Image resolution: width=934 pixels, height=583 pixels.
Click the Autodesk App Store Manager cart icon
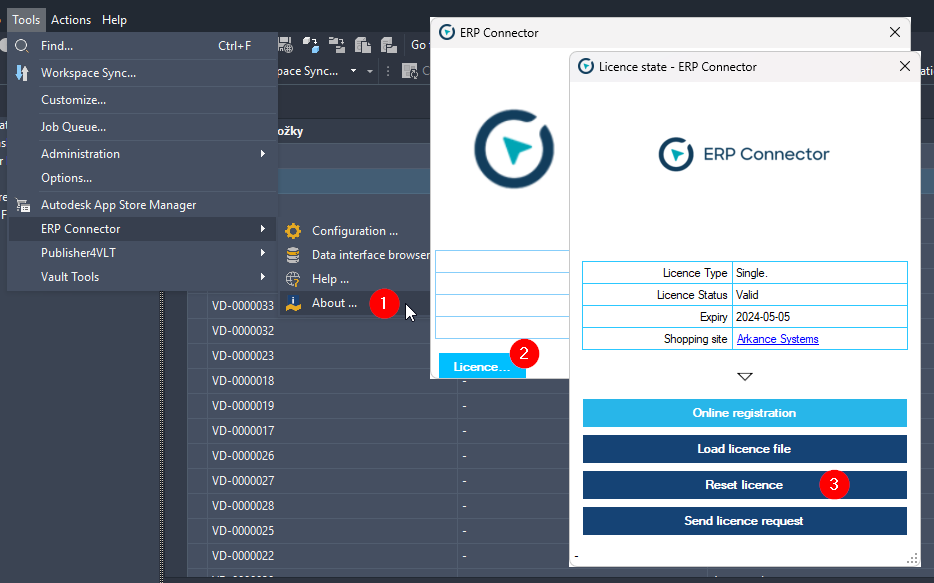tap(22, 205)
